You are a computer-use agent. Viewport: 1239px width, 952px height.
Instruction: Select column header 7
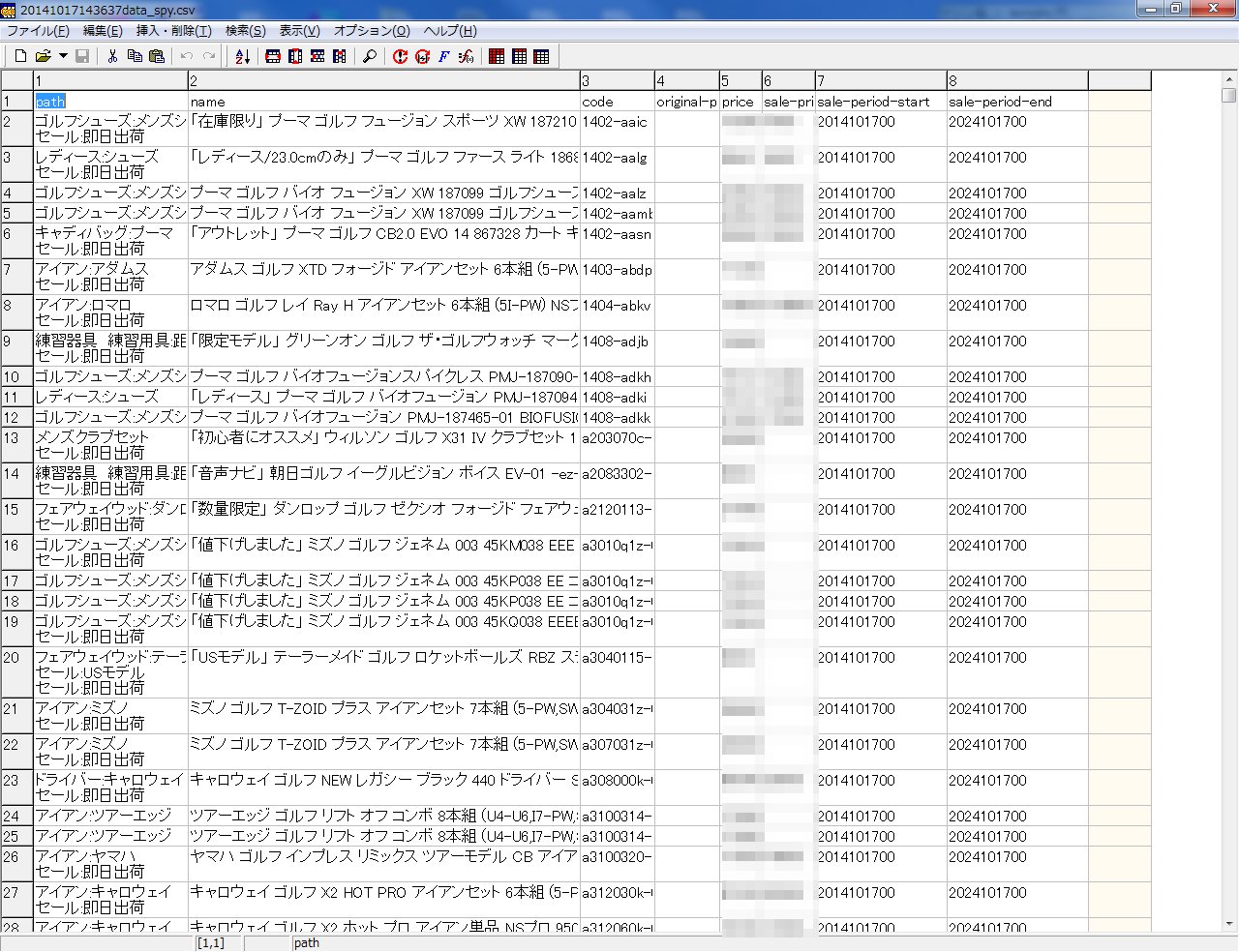pyautogui.click(x=881, y=80)
